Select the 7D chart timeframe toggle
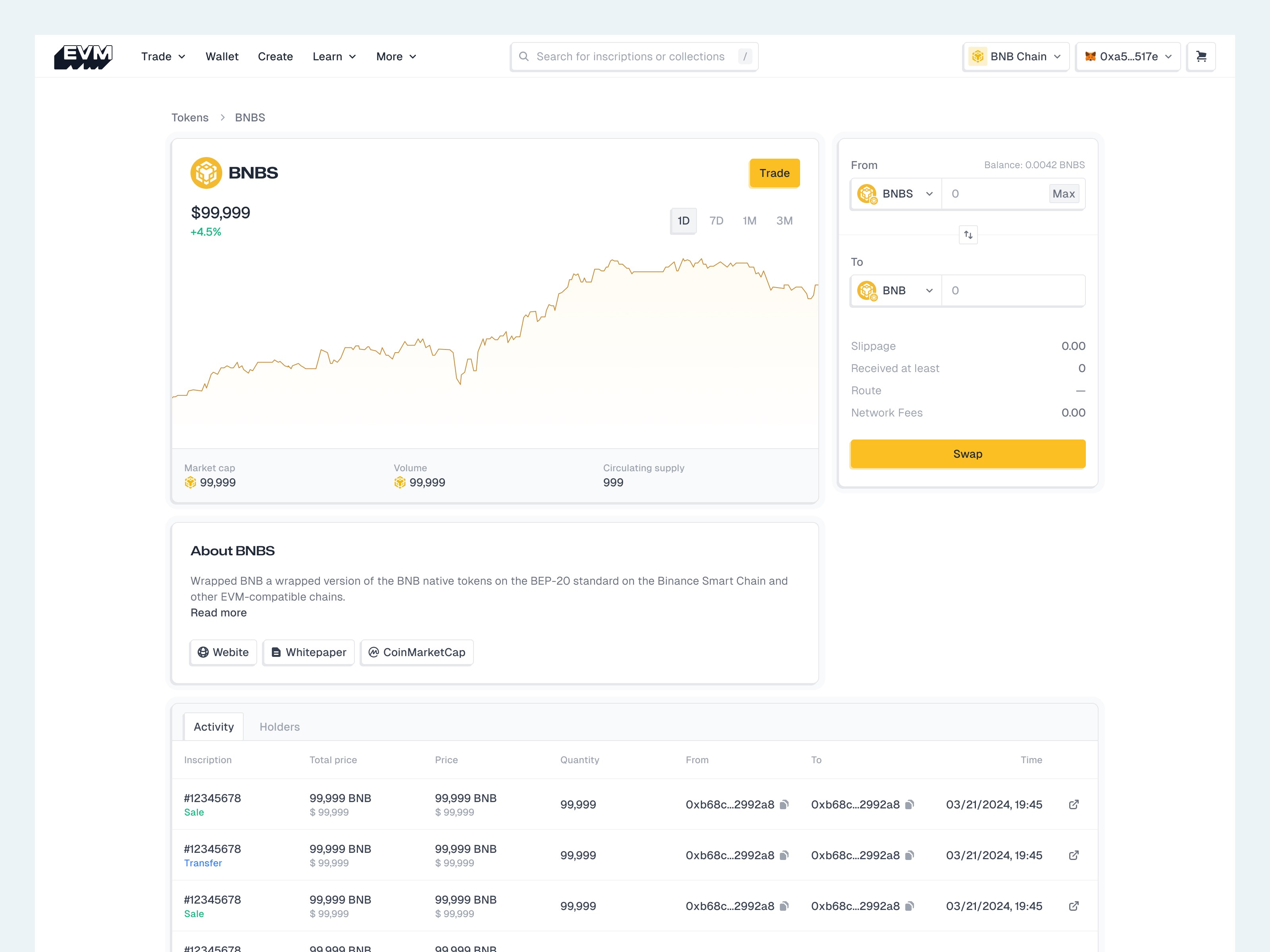 point(716,220)
